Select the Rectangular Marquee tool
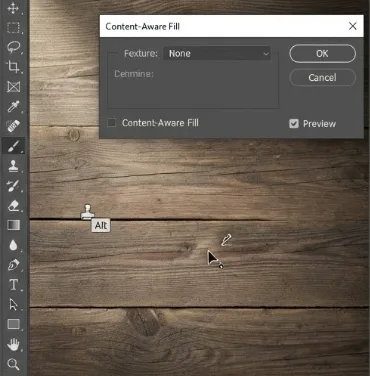This screenshot has width=370, height=376. 13,28
